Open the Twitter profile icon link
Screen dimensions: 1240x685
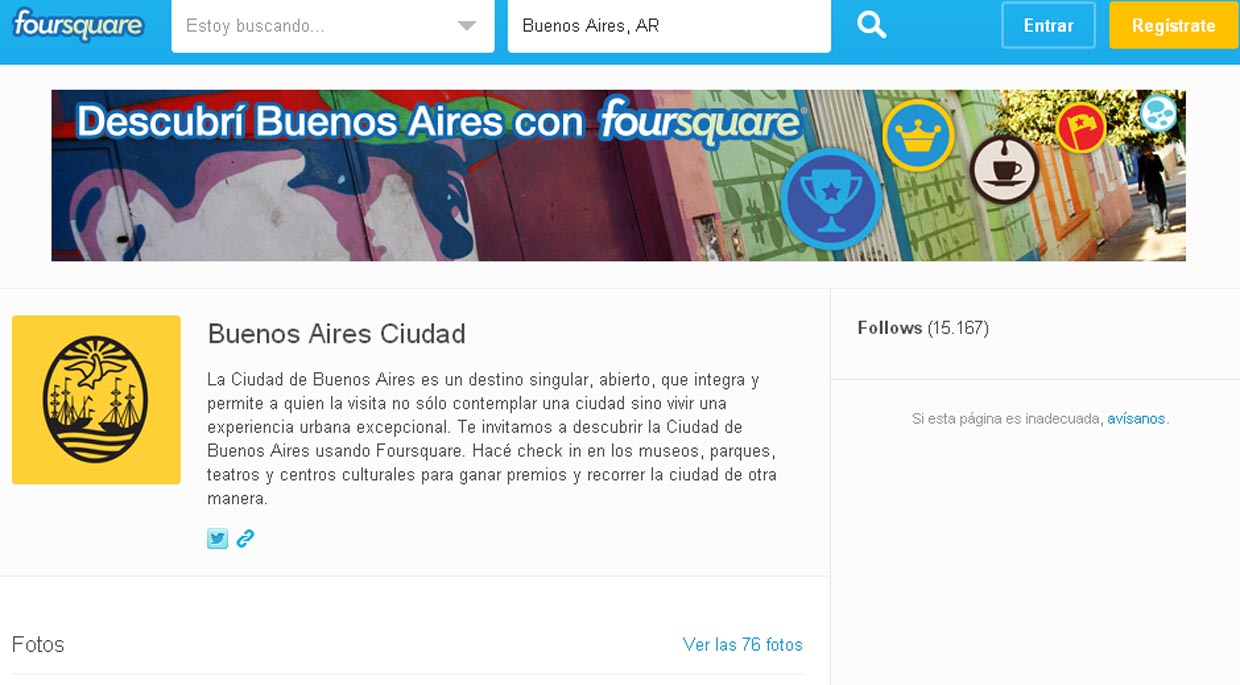point(217,539)
